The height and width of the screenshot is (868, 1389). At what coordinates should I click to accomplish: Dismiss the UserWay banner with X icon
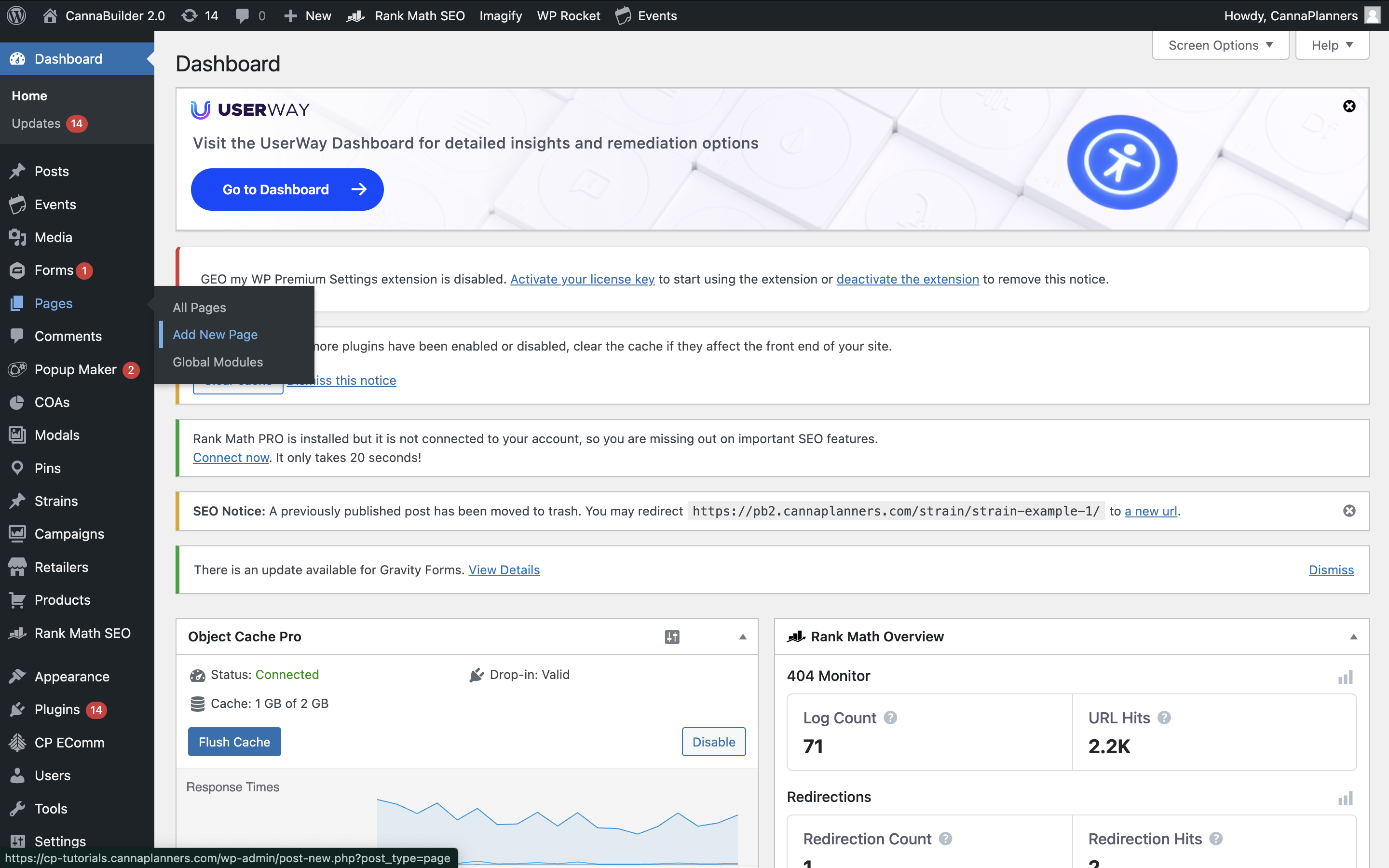click(x=1349, y=106)
